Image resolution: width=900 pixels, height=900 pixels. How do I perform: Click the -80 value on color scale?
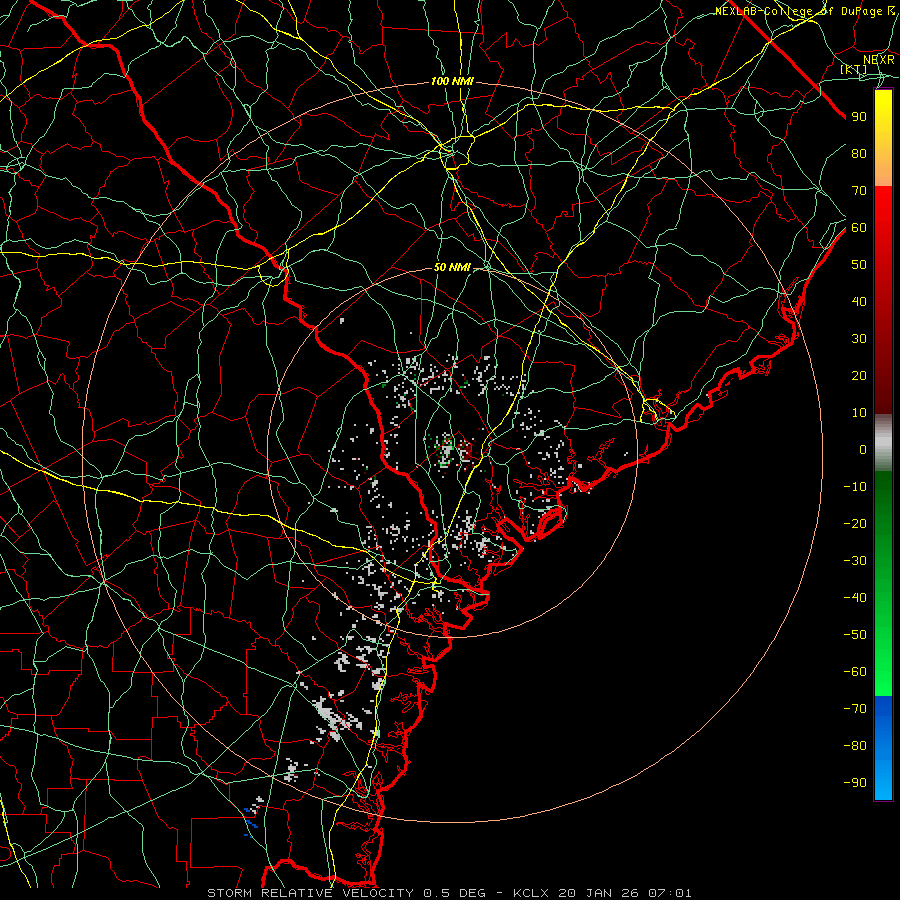[x=855, y=746]
